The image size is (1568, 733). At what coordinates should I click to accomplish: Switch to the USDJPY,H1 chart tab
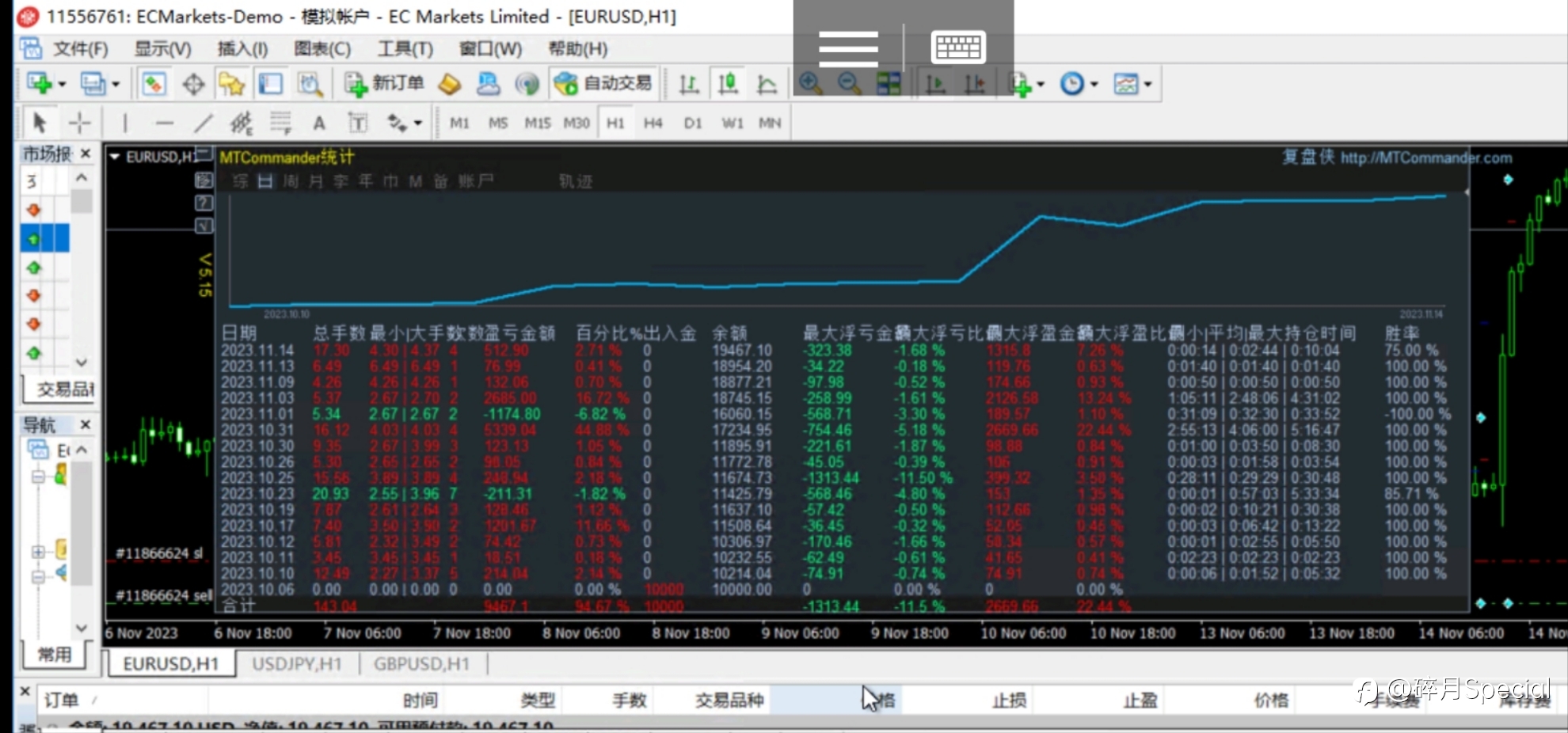point(297,663)
